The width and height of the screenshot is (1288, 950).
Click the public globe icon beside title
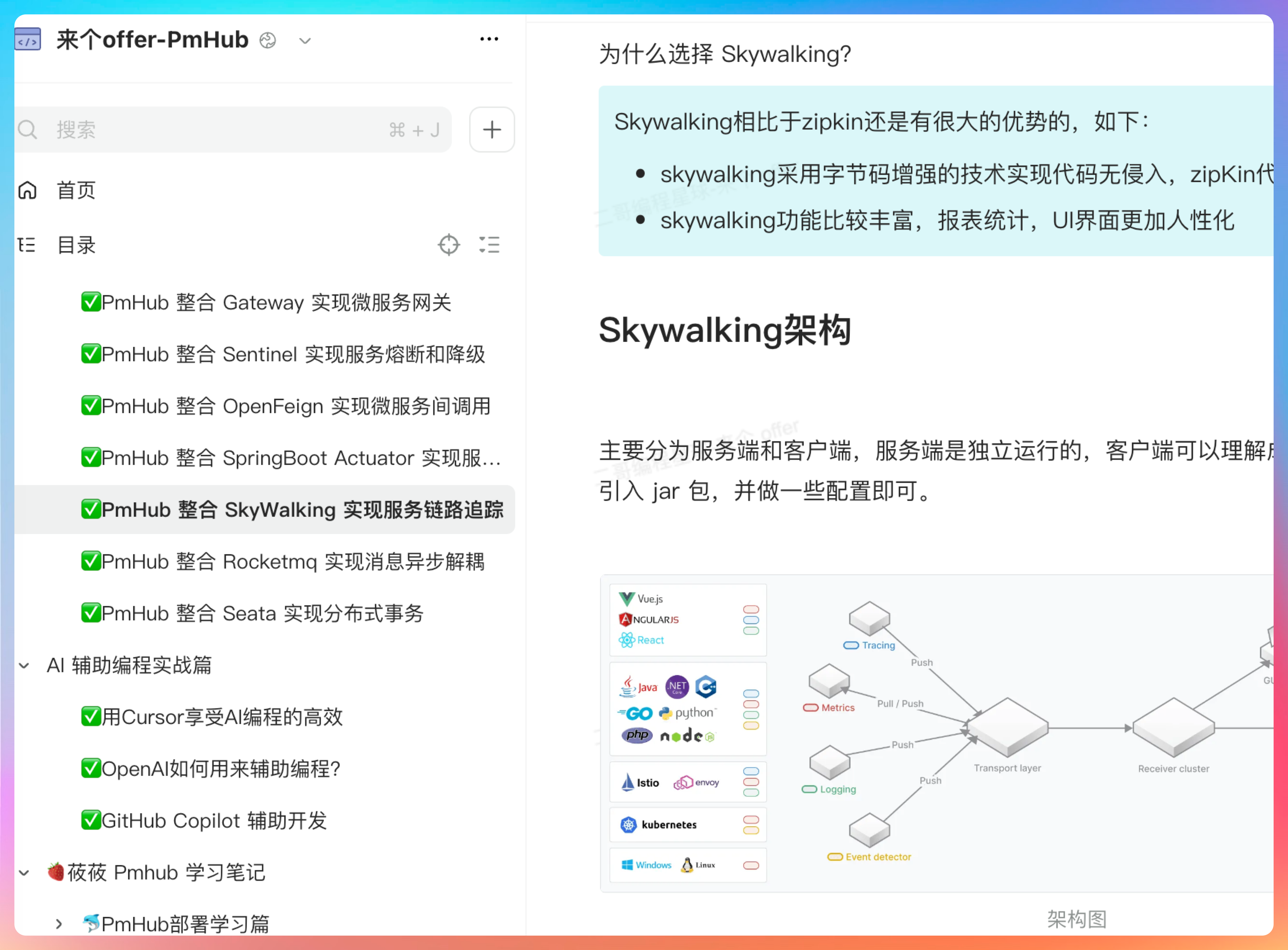pyautogui.click(x=267, y=40)
